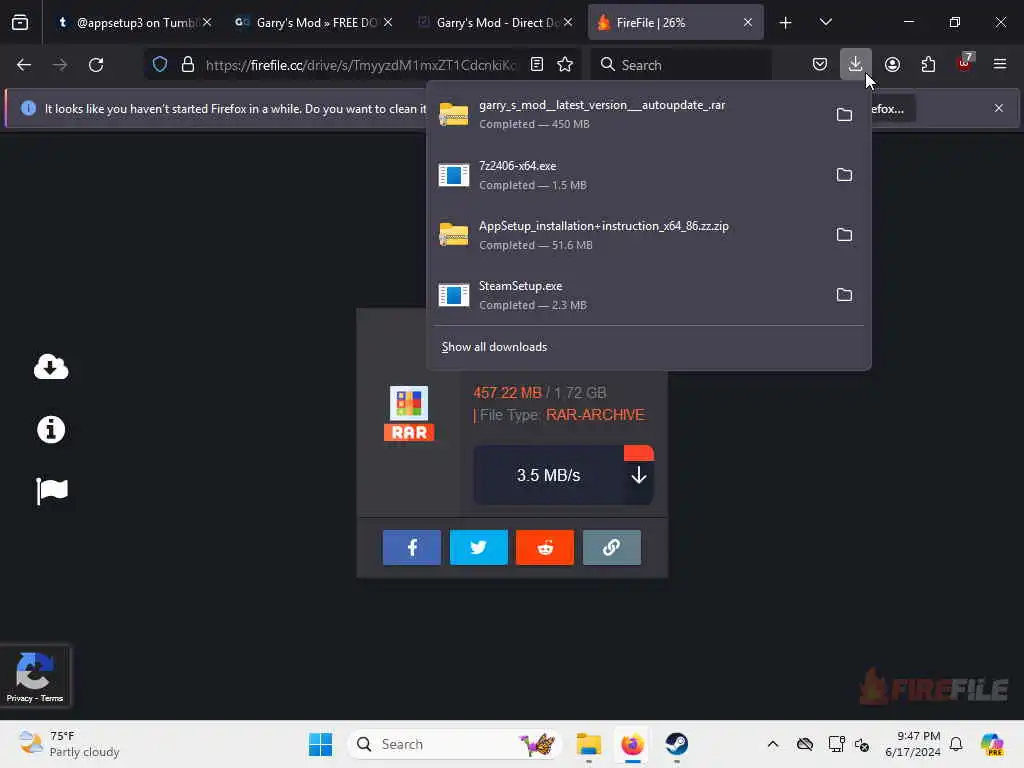Close the @appsetup3 Tumblr tab

pyautogui.click(x=207, y=22)
